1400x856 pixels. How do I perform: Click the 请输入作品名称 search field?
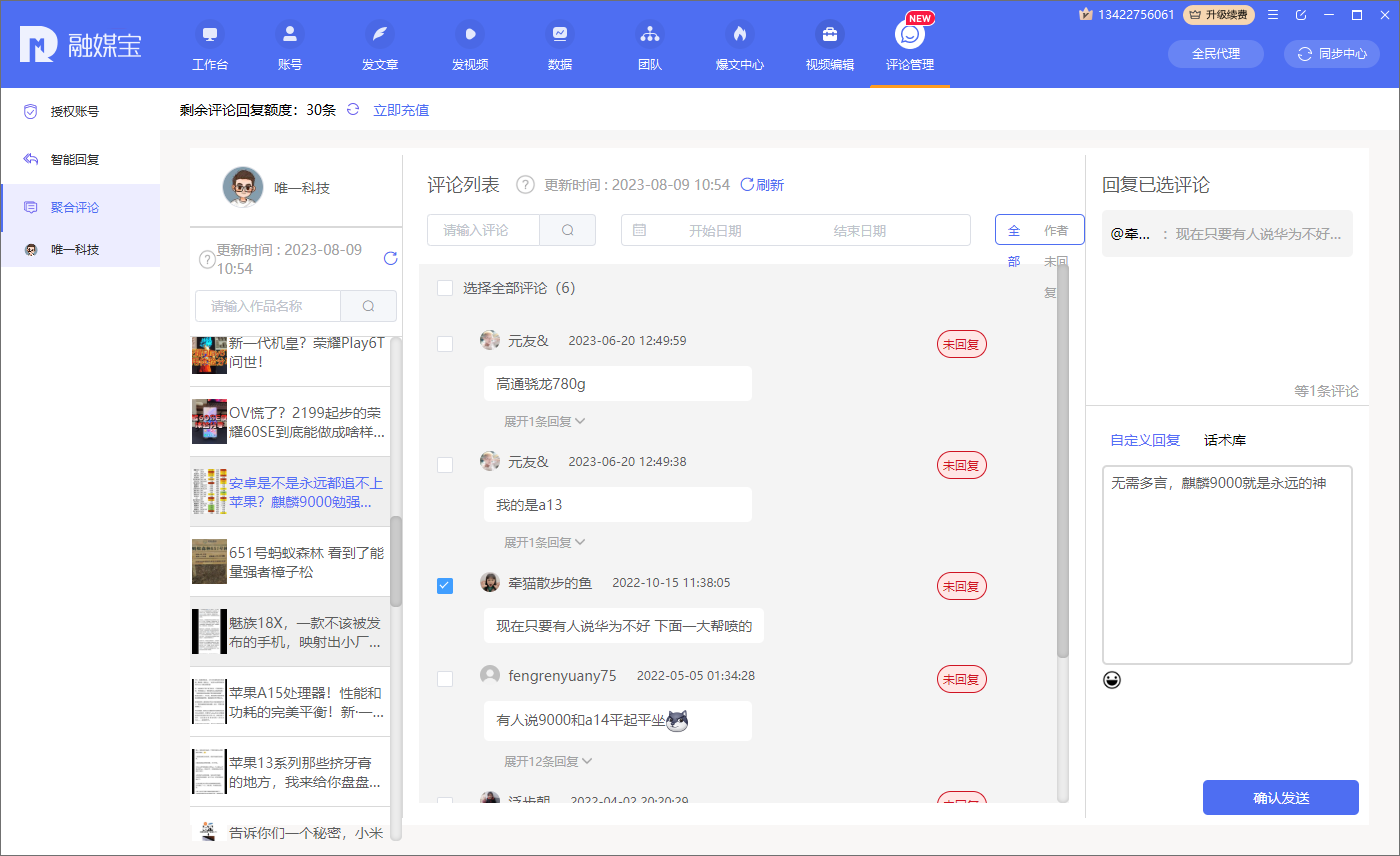[x=268, y=306]
